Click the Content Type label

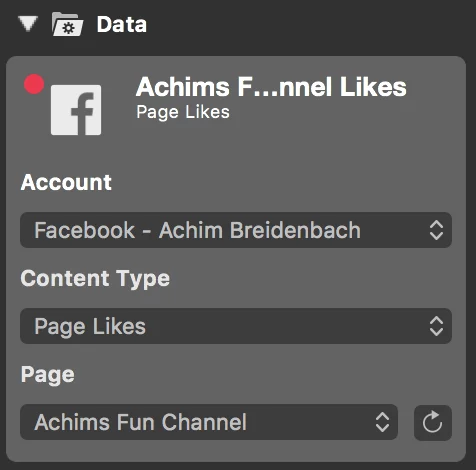(x=95, y=279)
